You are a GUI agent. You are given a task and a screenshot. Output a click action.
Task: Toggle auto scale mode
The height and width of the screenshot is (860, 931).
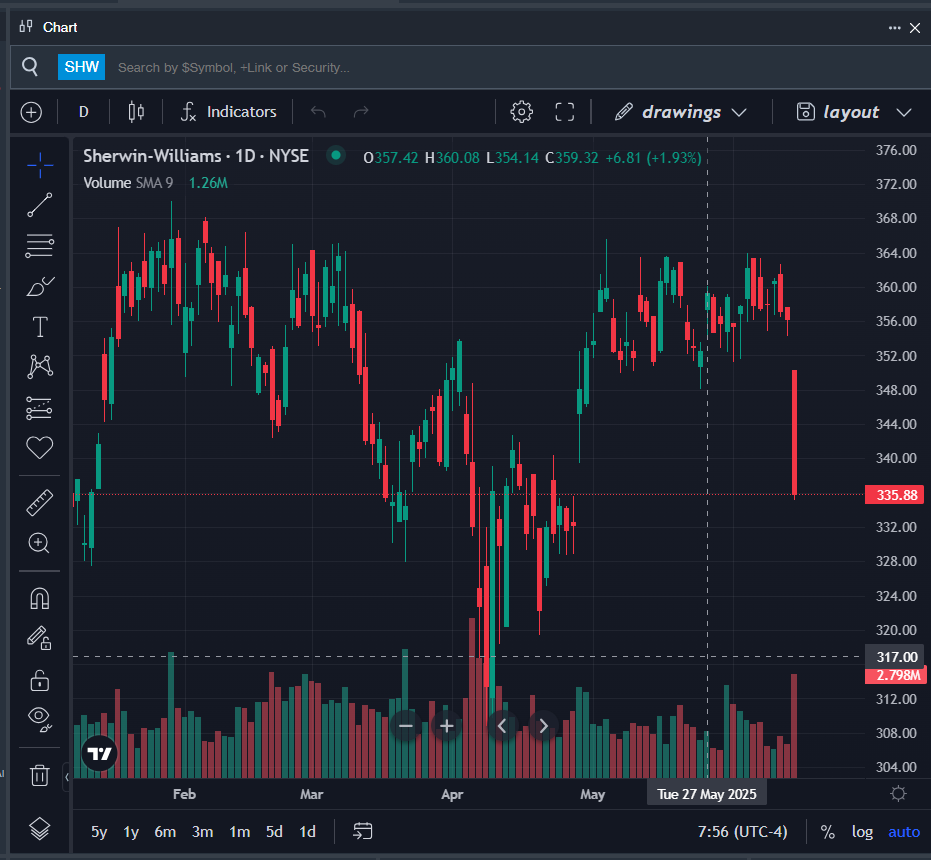(904, 832)
